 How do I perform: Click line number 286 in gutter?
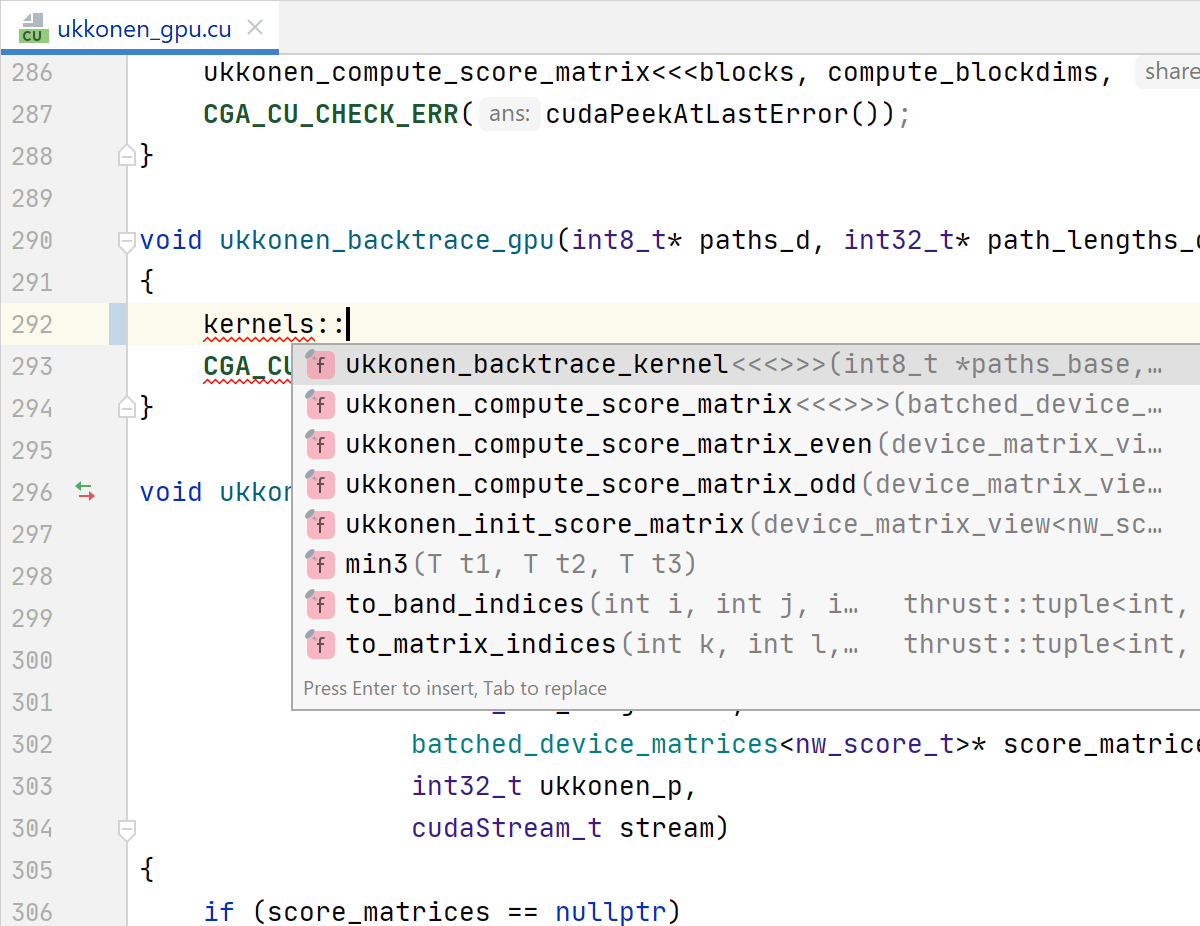[32, 73]
